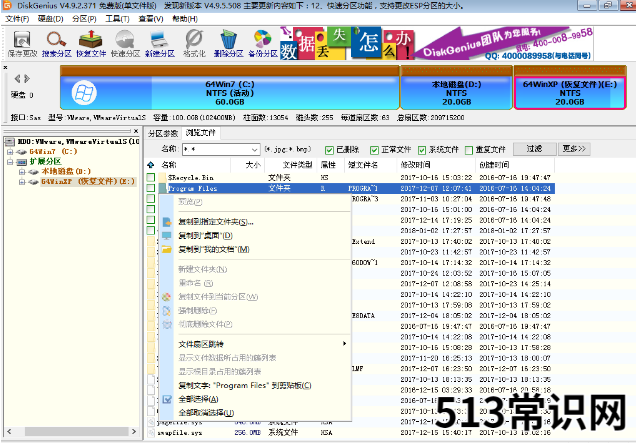
Task: Click the 更多>> more options button
Action: pos(574,149)
